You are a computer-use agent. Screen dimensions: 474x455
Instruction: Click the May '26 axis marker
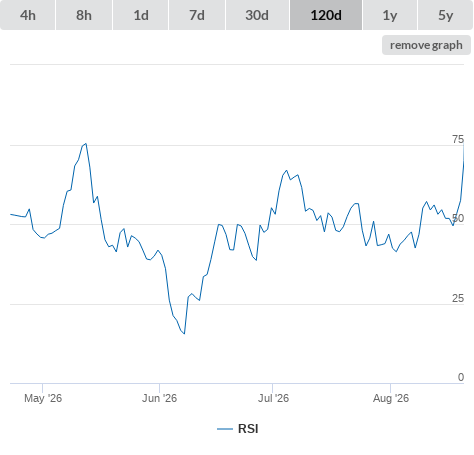pos(43,398)
